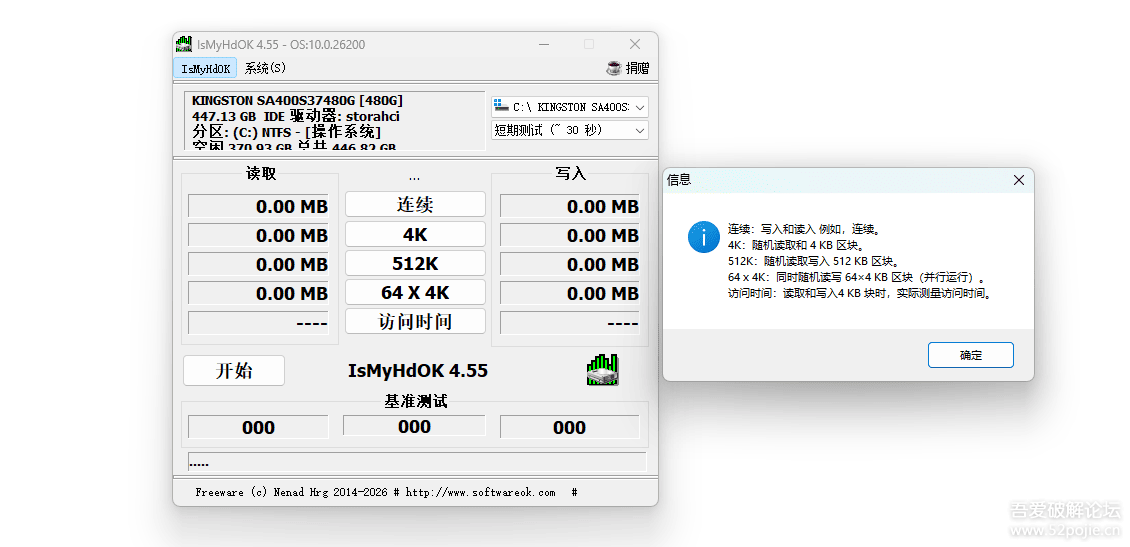Click the green hard drive benchmark icon
1130x547 pixels.
(x=602, y=370)
